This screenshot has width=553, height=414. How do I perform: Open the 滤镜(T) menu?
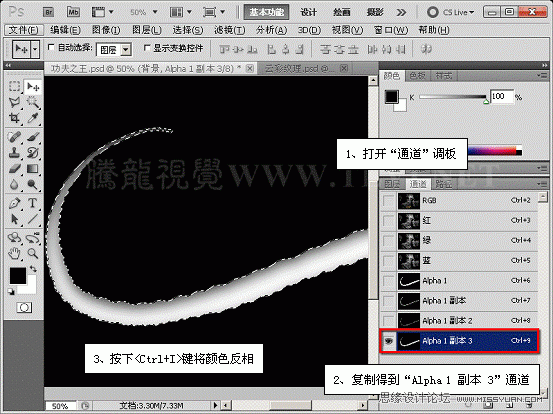tap(230, 30)
